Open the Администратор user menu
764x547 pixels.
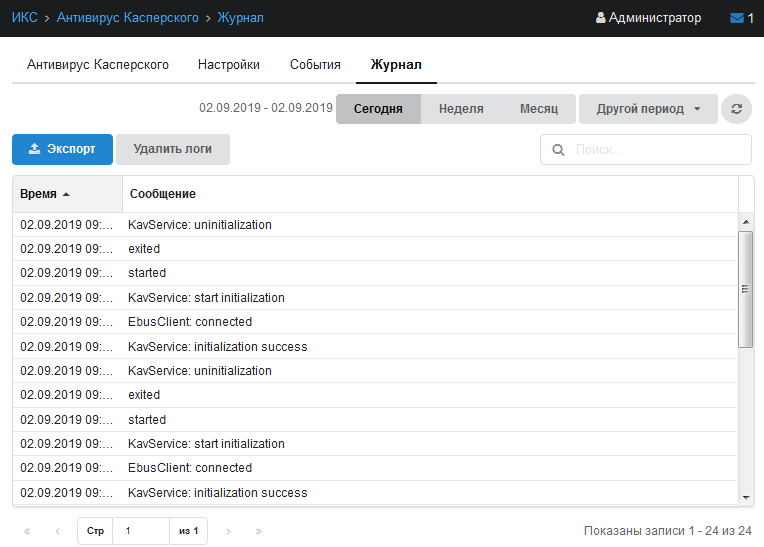point(648,18)
